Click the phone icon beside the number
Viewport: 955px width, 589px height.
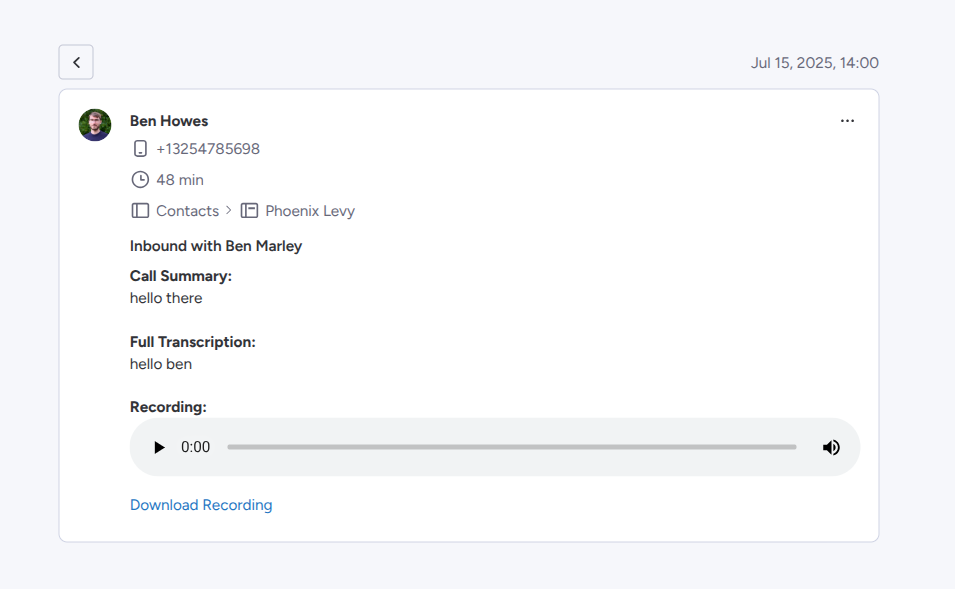pyautogui.click(x=140, y=149)
